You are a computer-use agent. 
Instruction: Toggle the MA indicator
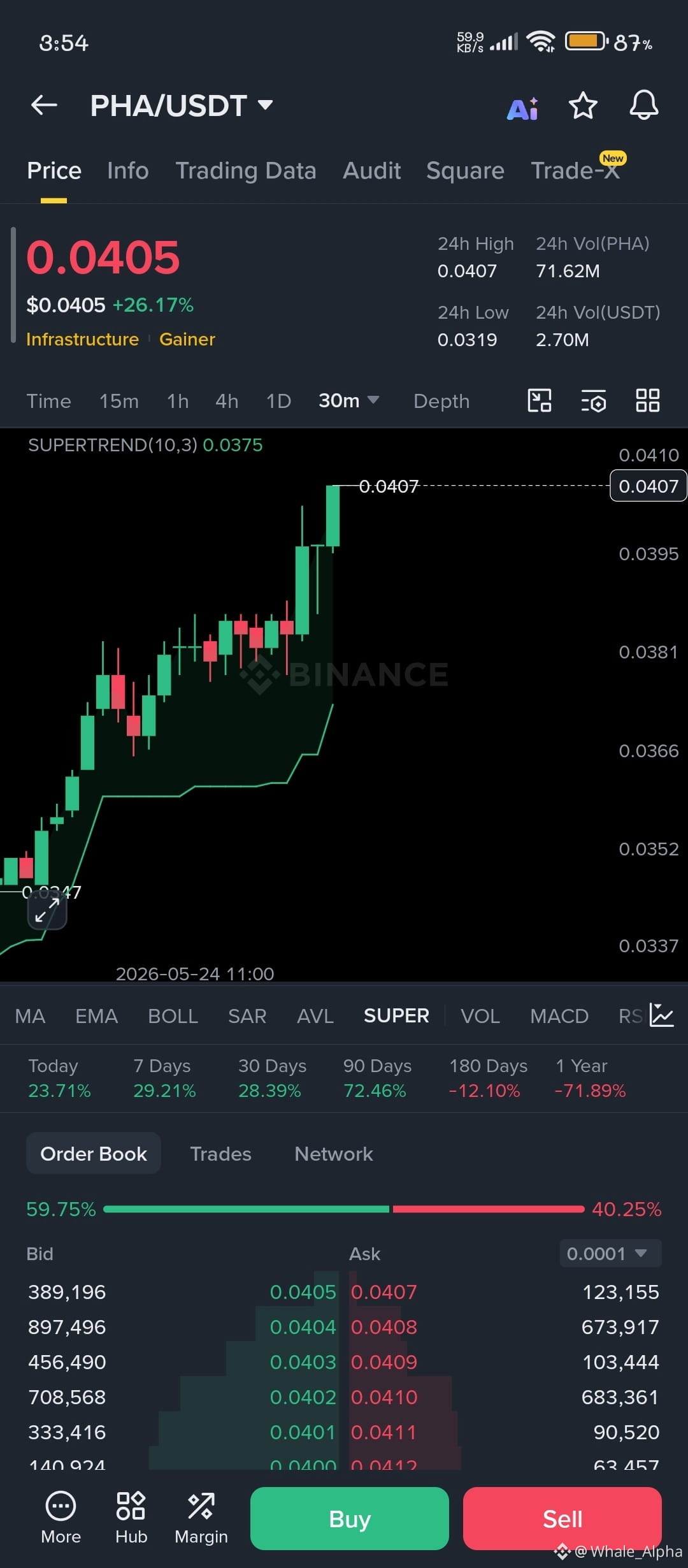coord(30,1016)
